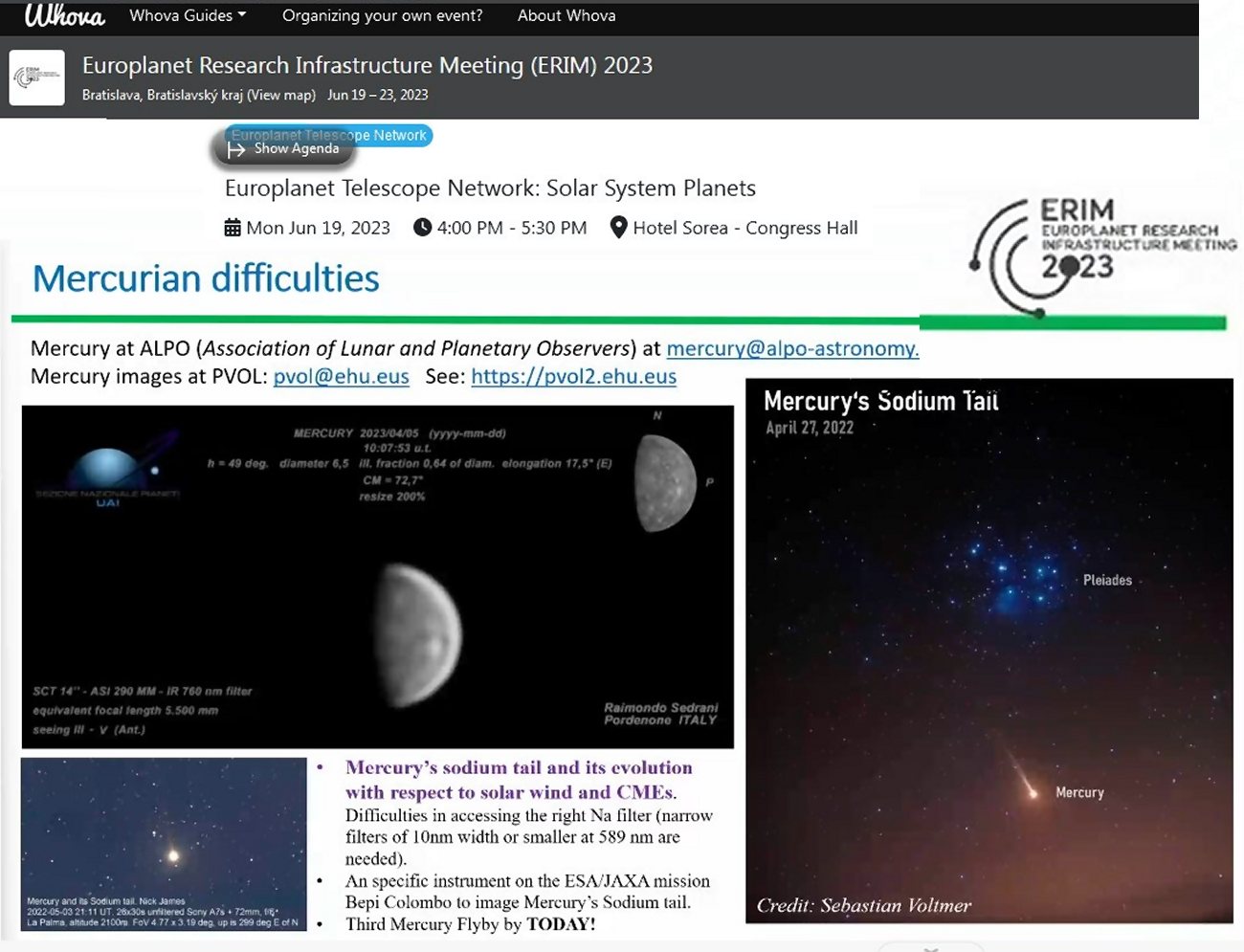Go to About Whova
The width and height of the screenshot is (1244, 952).
pos(566,16)
